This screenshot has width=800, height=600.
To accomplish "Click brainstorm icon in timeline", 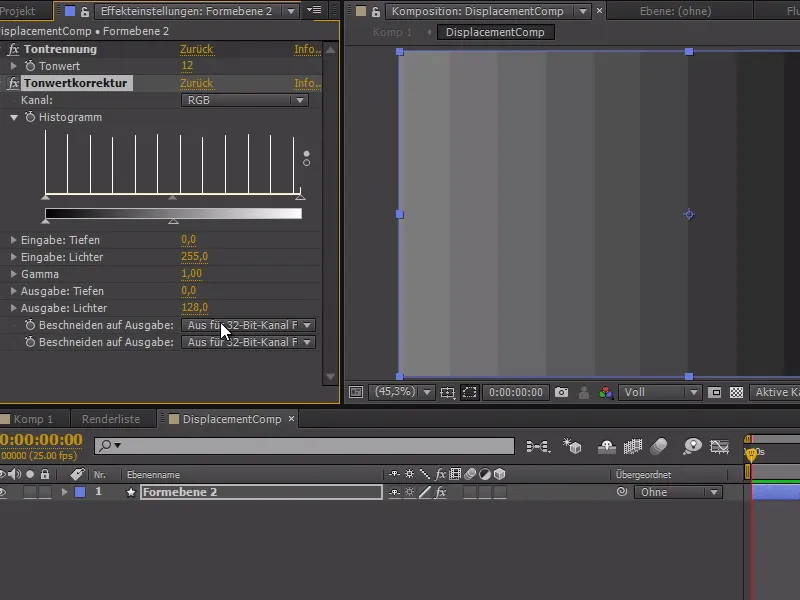I will point(692,446).
